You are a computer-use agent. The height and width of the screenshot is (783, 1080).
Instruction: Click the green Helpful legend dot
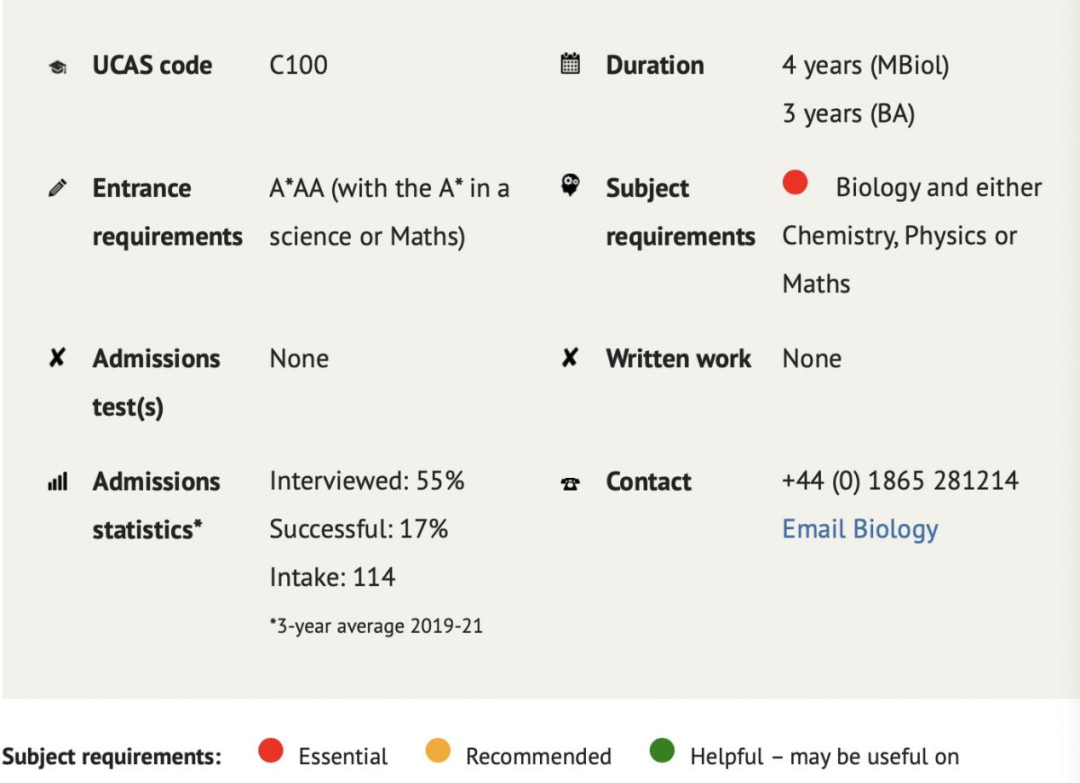[x=662, y=751]
